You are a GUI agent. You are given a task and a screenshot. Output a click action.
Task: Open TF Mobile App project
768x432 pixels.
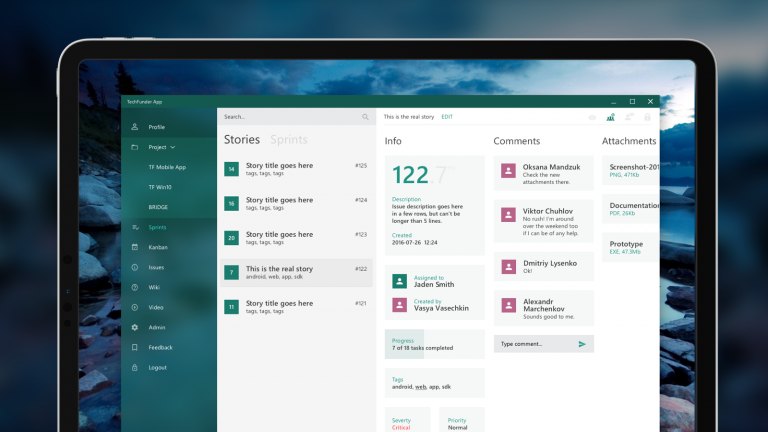pos(167,167)
